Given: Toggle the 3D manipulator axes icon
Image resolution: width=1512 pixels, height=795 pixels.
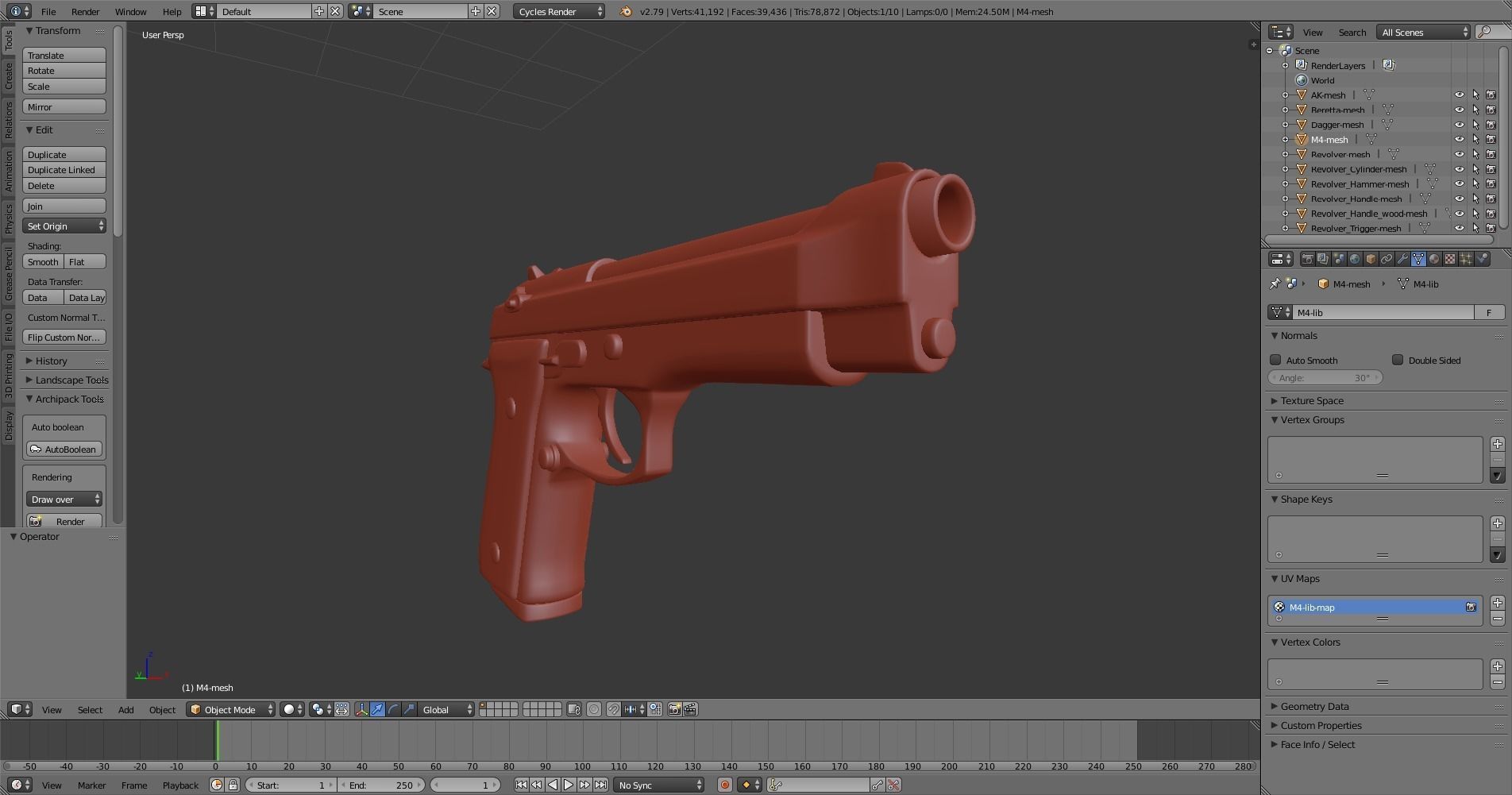Looking at the screenshot, I should pos(362,709).
